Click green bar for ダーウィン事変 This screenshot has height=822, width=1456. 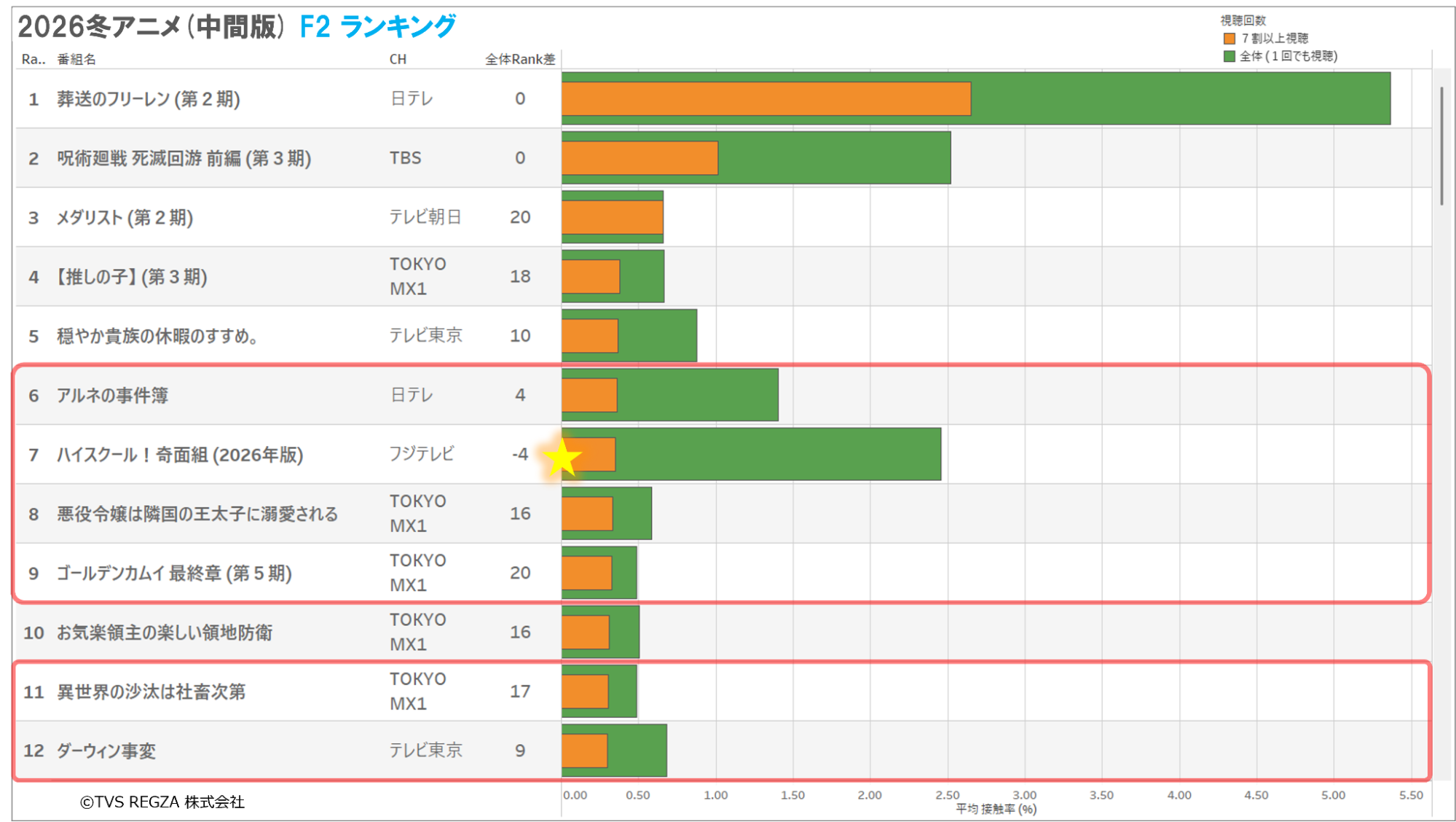(x=637, y=751)
